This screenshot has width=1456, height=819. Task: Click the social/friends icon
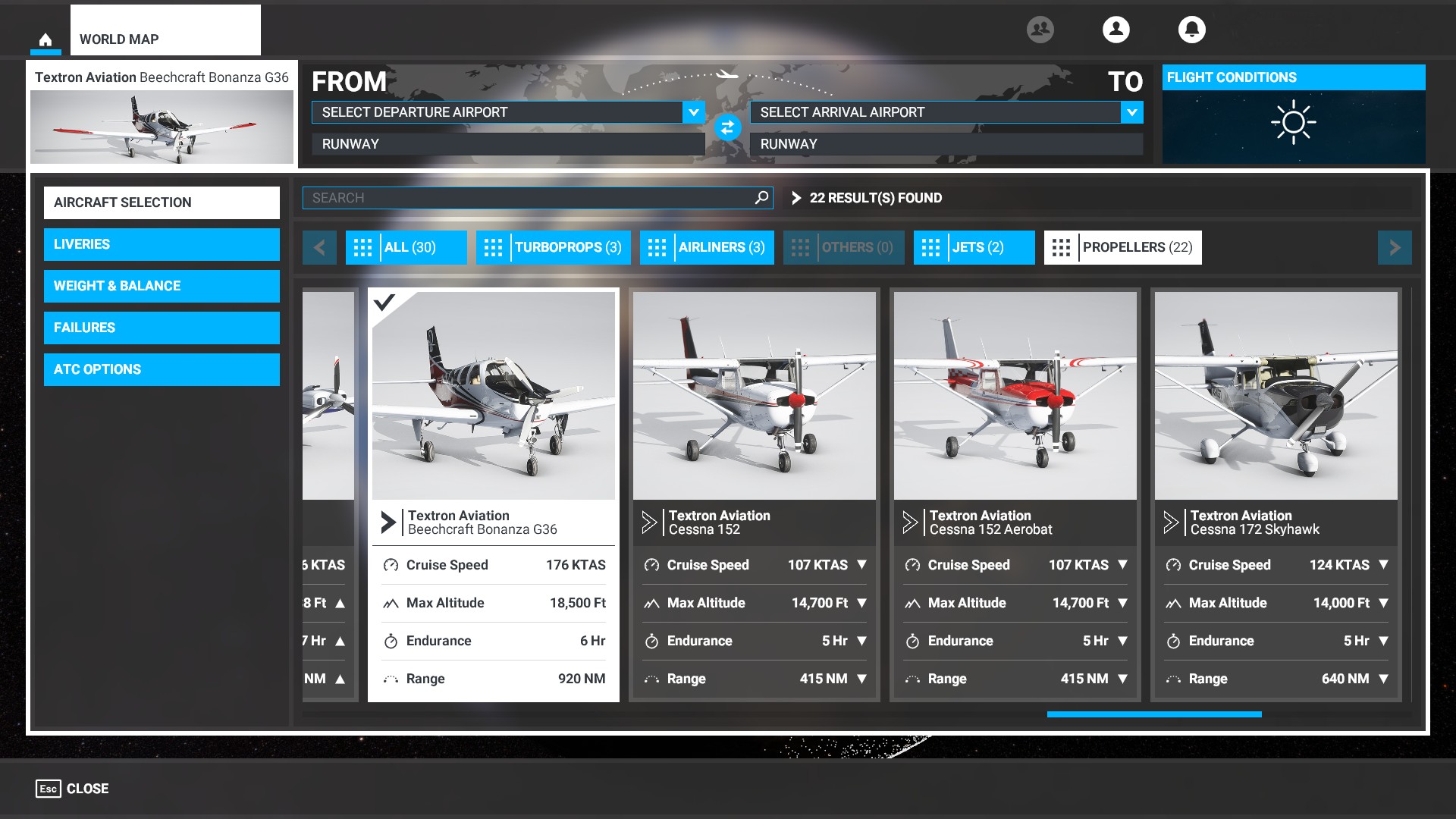[x=1039, y=28]
